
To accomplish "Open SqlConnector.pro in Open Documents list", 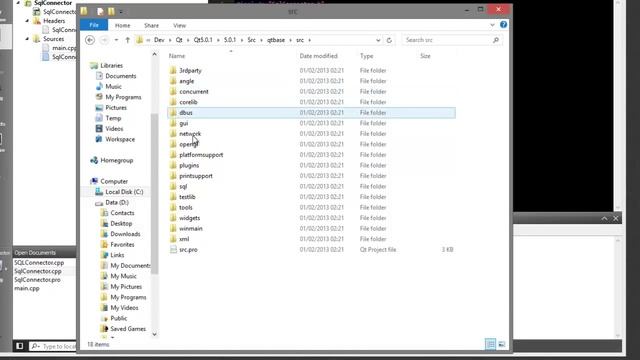I will click(38, 280).
